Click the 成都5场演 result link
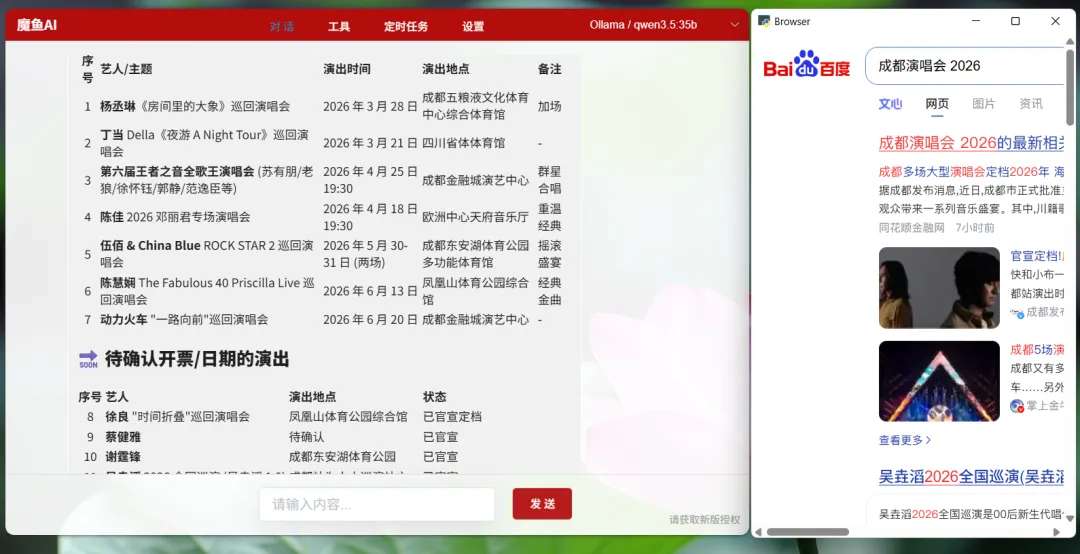Viewport: 1080px width, 554px height. (1037, 349)
